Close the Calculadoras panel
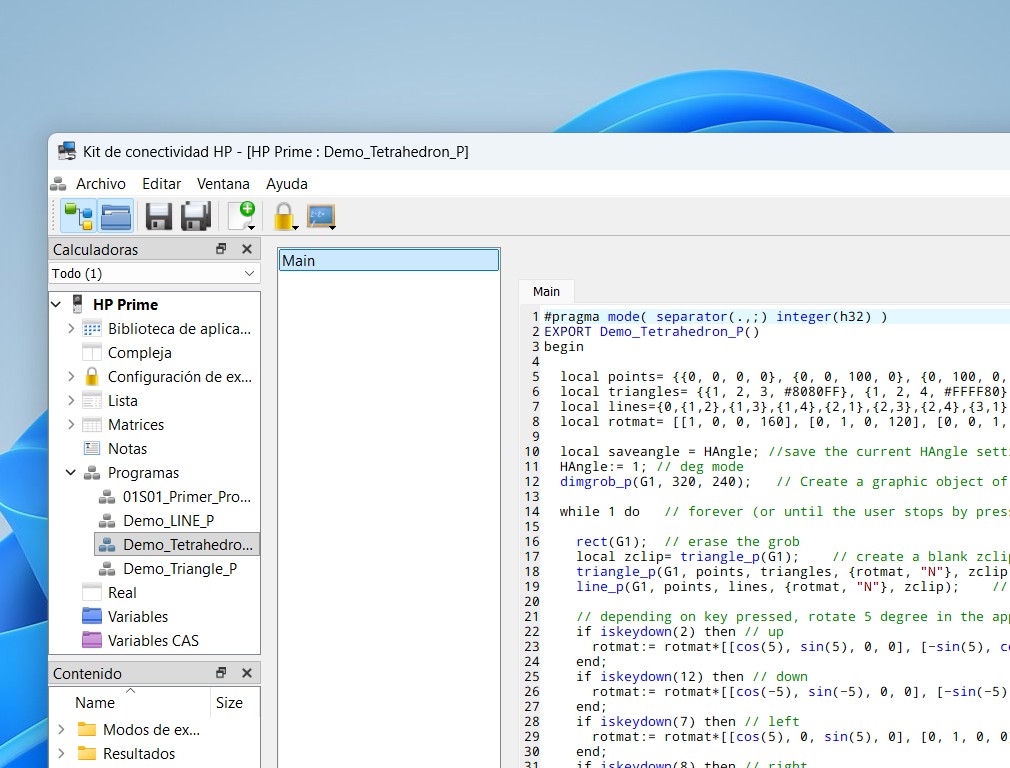The image size is (1010, 768). pos(246,249)
